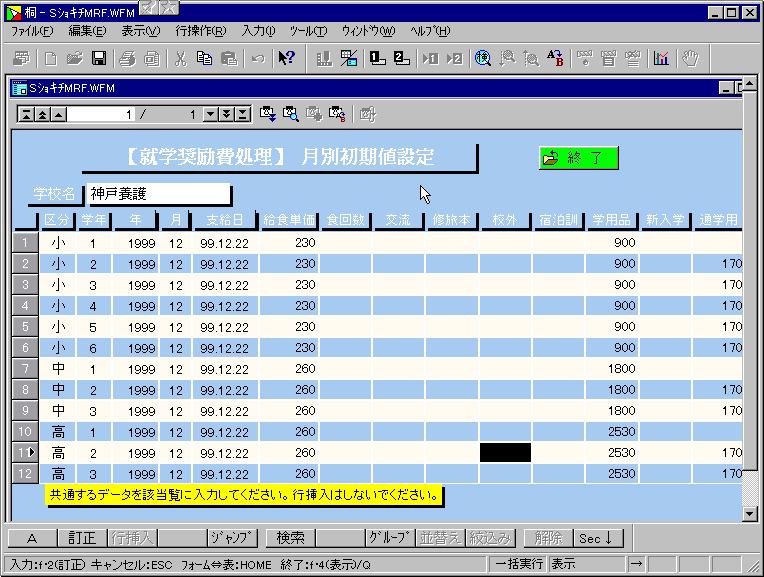The height and width of the screenshot is (577, 764).
Task: Click the Open folder toolbar icon
Action: click(75, 59)
